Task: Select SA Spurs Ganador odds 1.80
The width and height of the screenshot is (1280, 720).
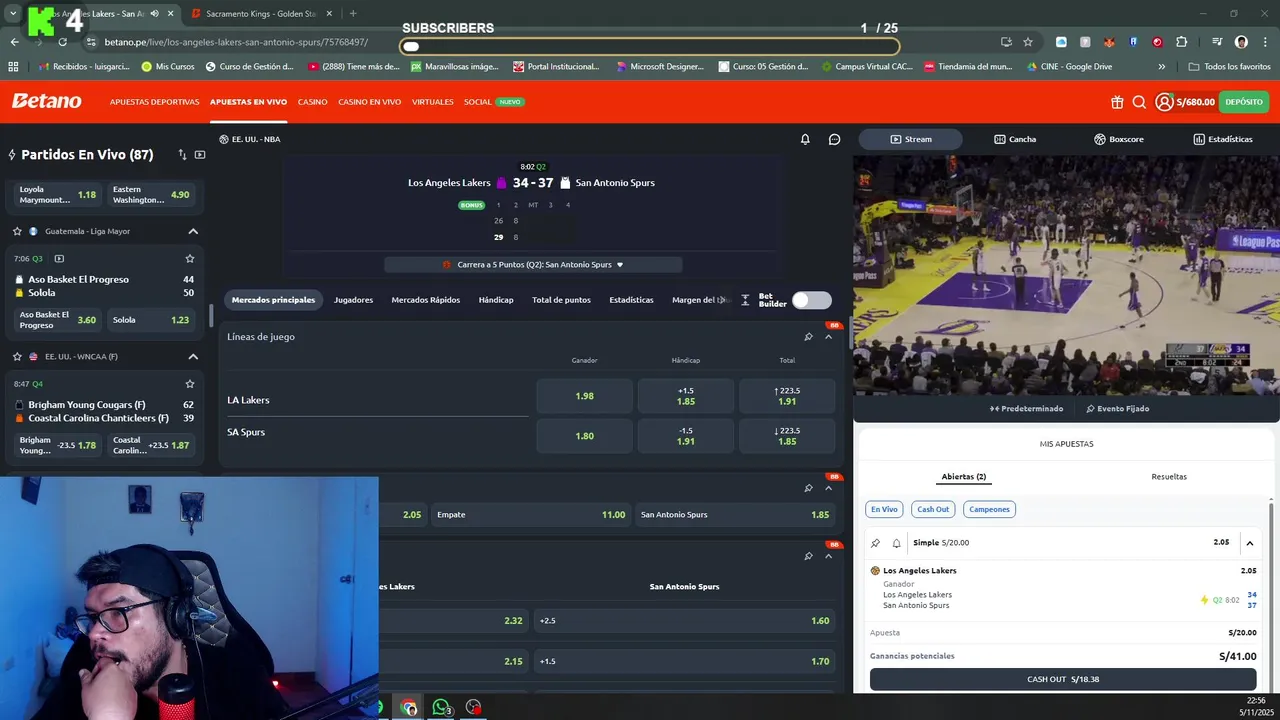Action: click(584, 436)
